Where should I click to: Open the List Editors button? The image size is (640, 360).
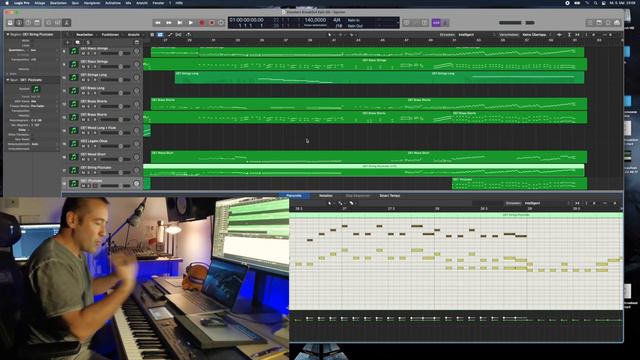590,23
